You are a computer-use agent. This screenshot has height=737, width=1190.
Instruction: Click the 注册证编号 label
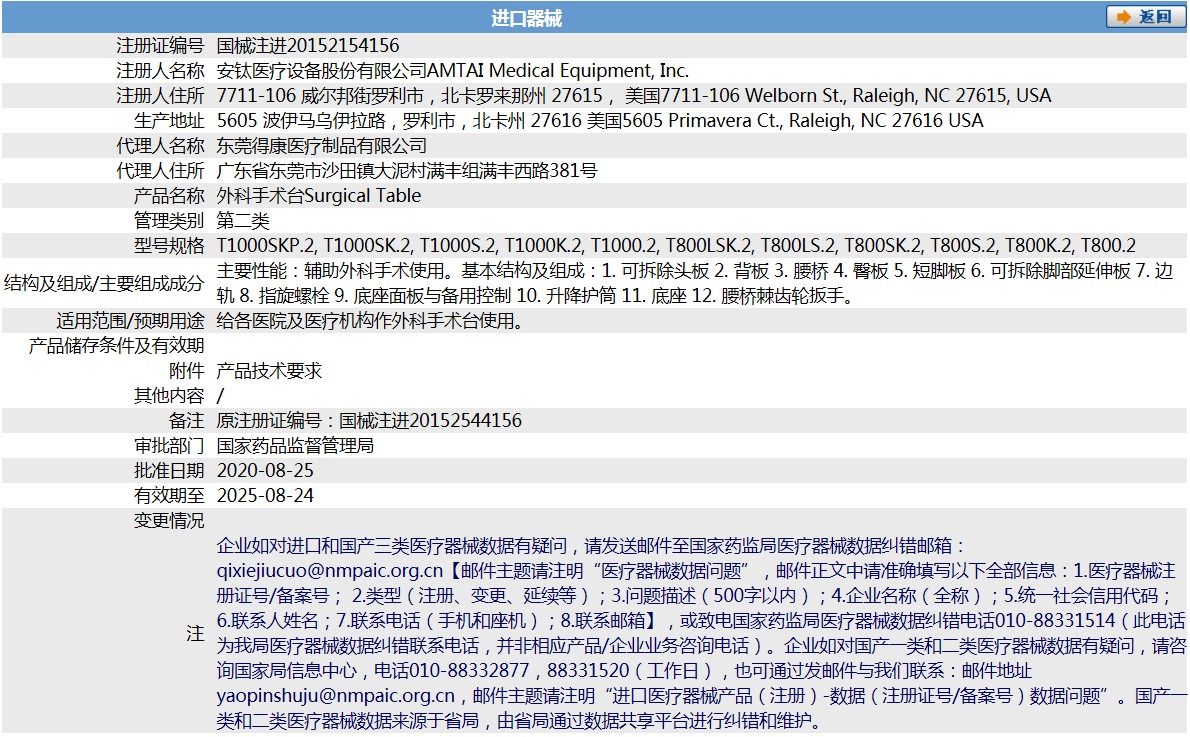(160, 46)
